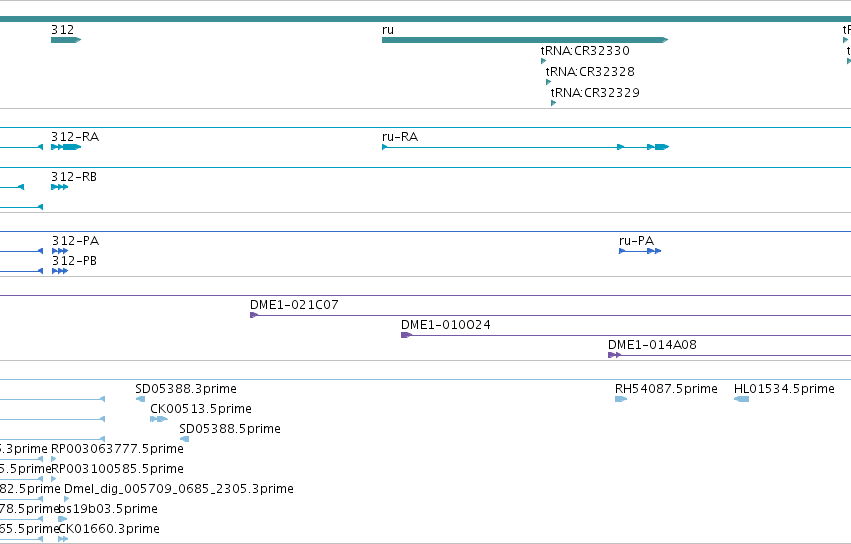Click the RP003100585.5prime feature arrow
851x544 pixels.
54,479
